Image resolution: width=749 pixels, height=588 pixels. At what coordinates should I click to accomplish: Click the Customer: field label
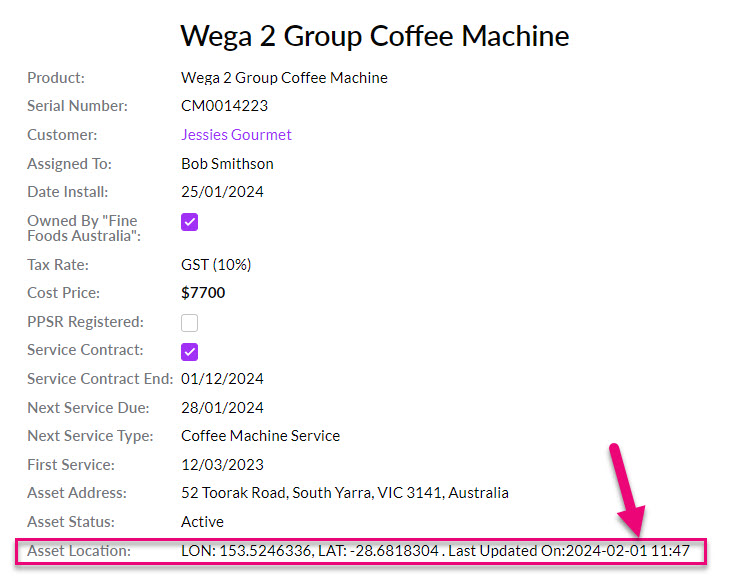pyautogui.click(x=62, y=135)
